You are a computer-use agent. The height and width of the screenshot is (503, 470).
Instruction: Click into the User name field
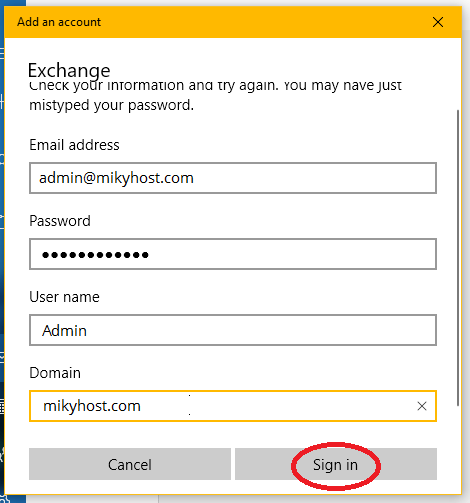pyautogui.click(x=233, y=330)
